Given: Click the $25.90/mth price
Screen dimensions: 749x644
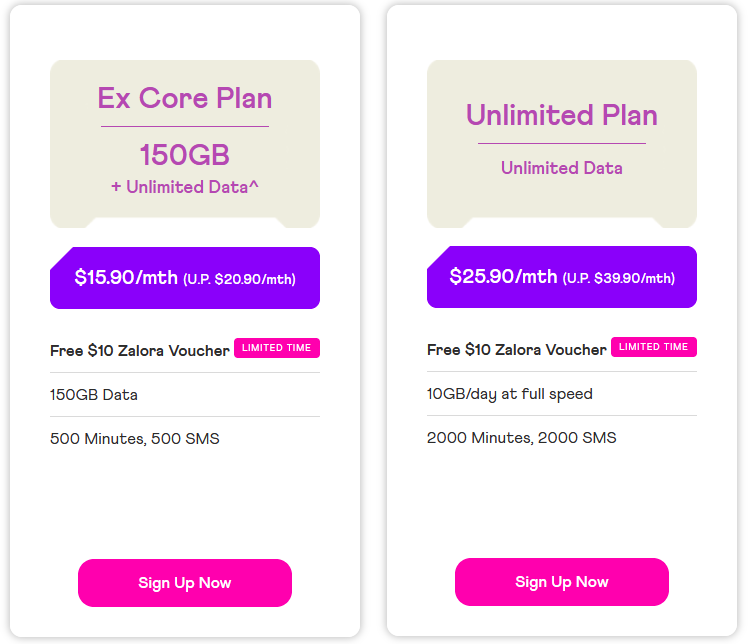Looking at the screenshot, I should 503,277.
